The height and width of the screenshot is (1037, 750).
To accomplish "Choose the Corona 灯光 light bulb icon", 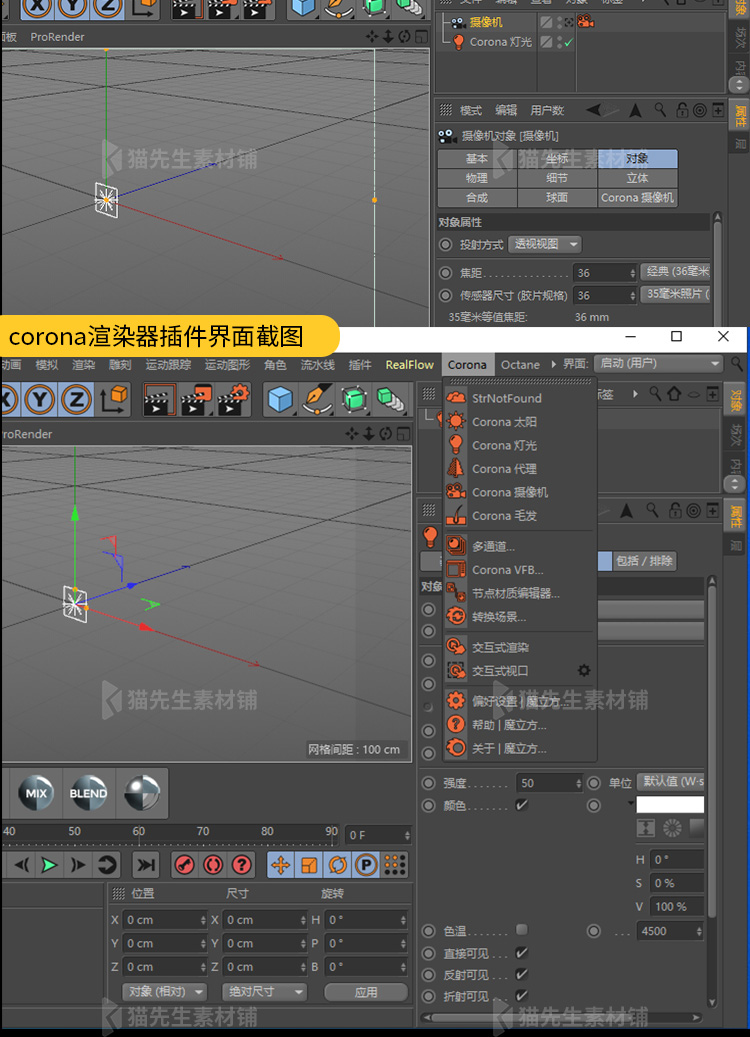I will pyautogui.click(x=456, y=445).
